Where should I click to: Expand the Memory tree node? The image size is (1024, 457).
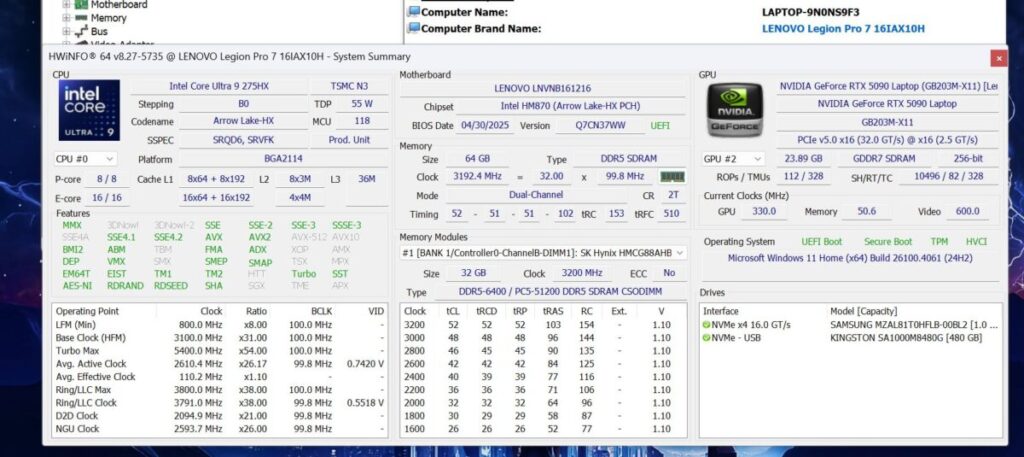pyautogui.click(x=66, y=18)
